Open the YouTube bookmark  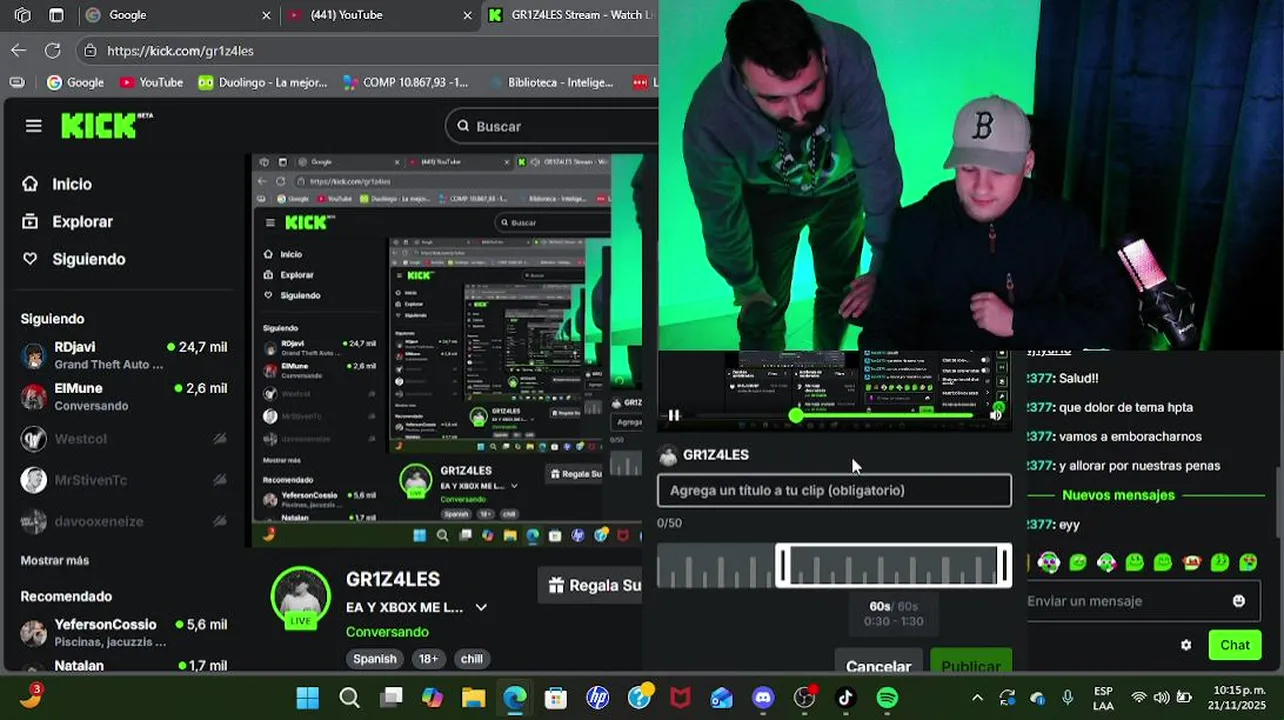[x=151, y=82]
